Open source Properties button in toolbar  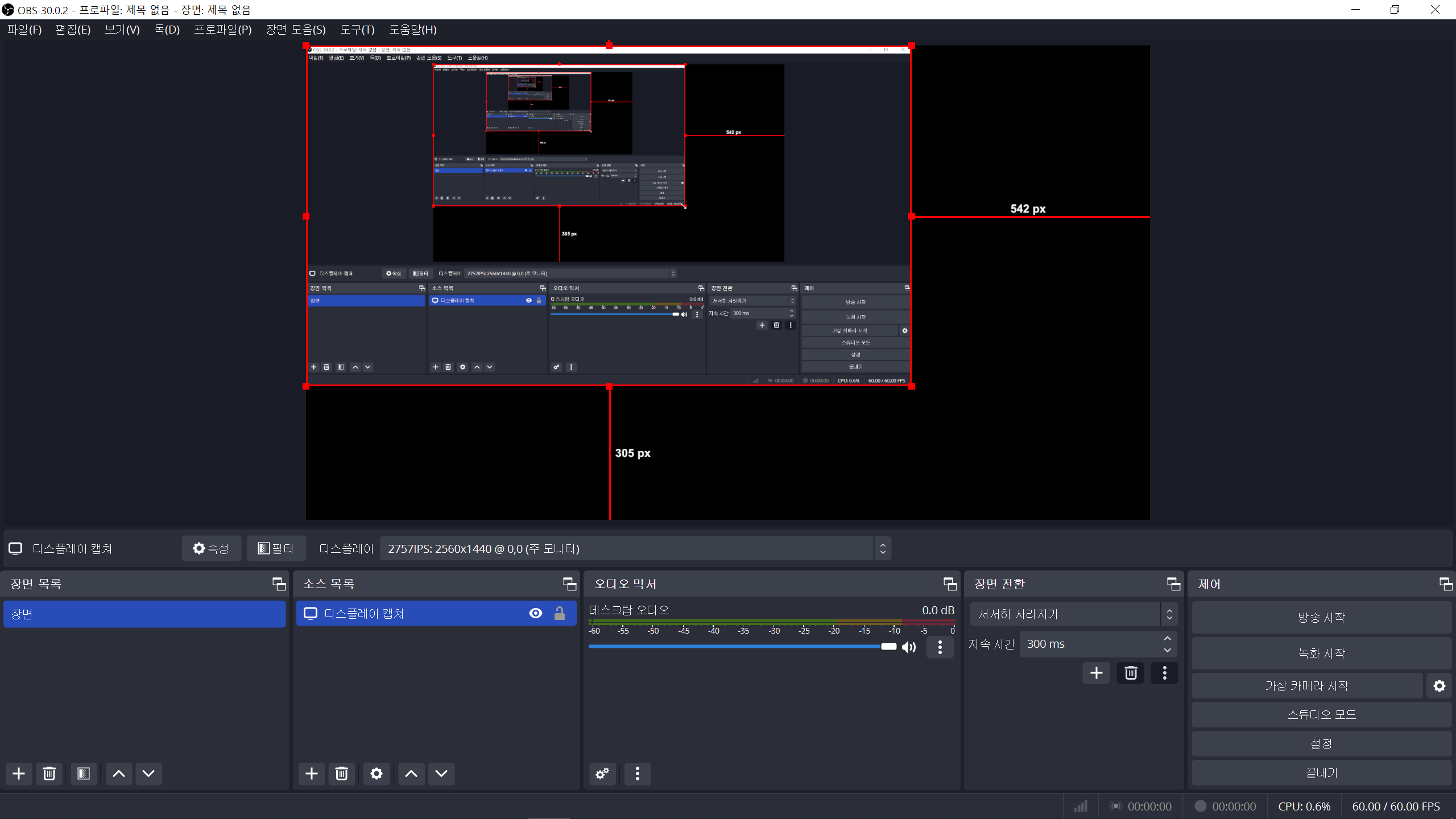coord(212,548)
